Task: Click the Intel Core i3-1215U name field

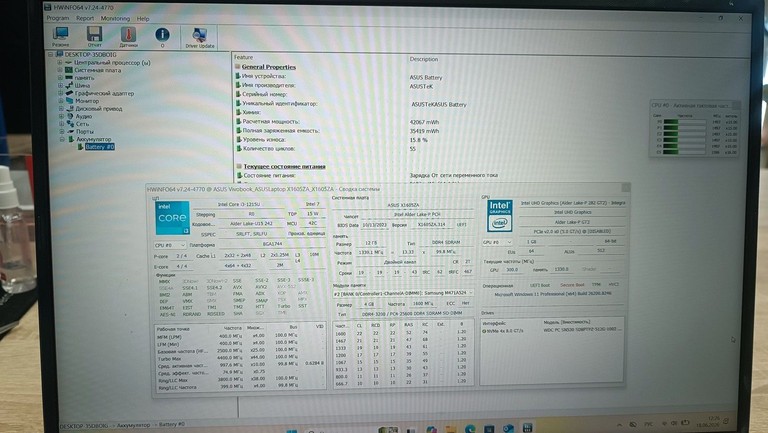Action: click(x=239, y=204)
